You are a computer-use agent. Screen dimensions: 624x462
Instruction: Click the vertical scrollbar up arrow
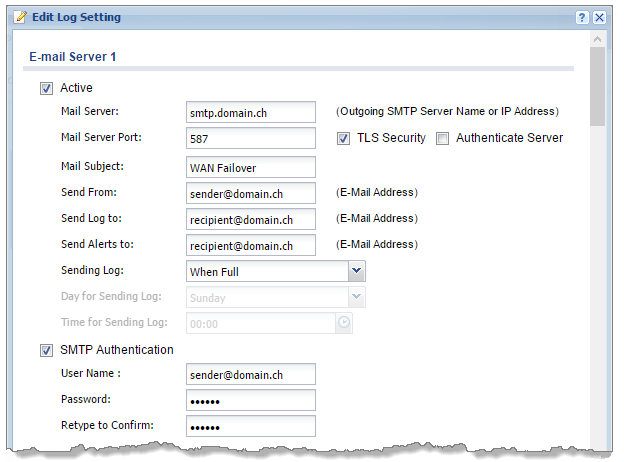[598, 40]
